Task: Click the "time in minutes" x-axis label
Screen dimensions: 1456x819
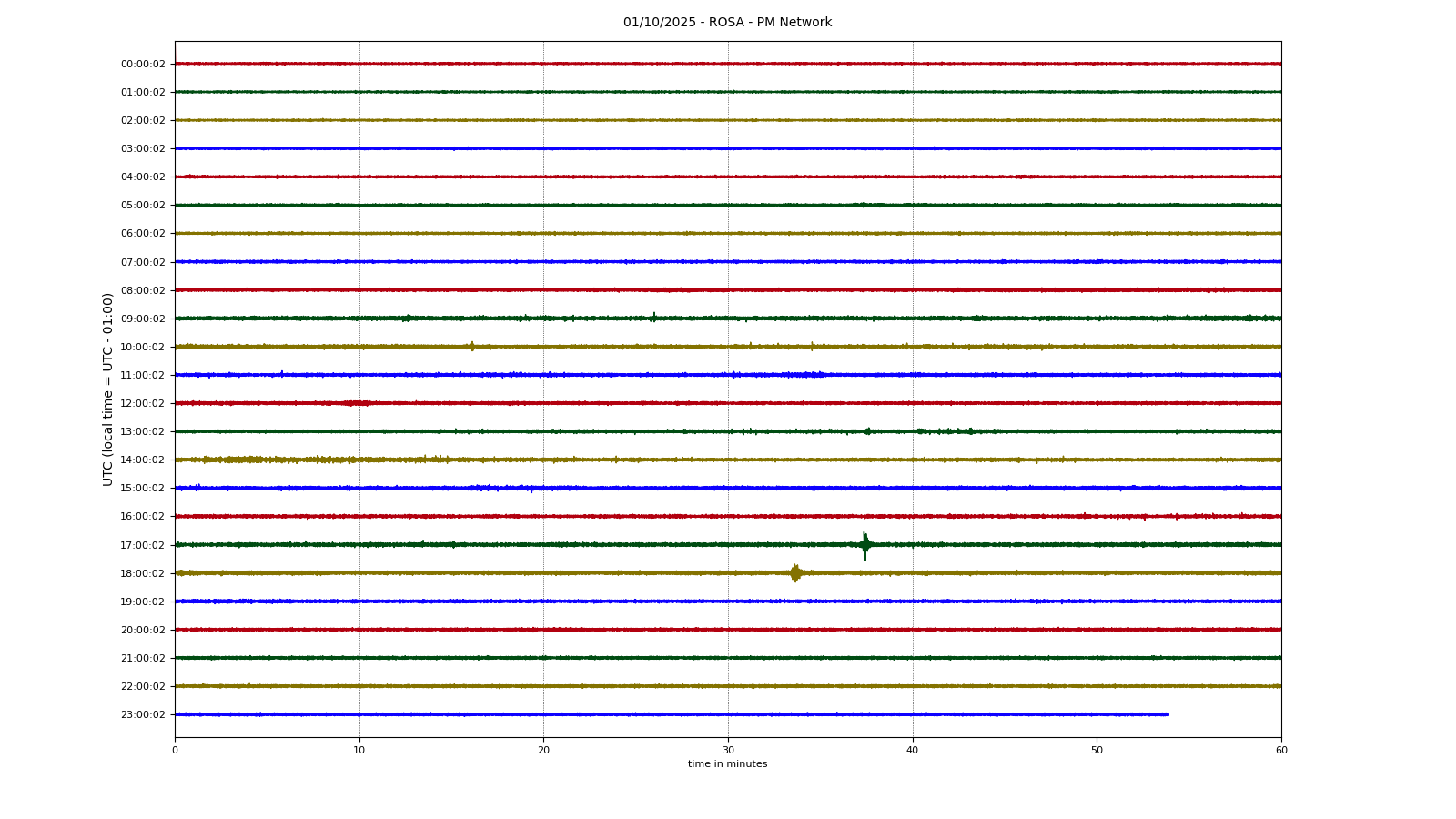Action: point(727,764)
